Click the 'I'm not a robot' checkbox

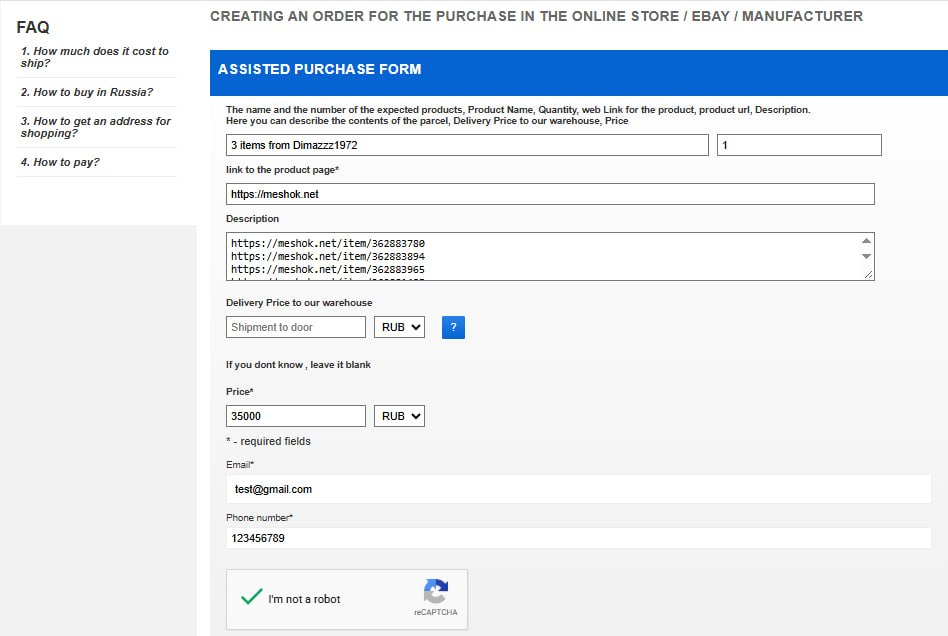click(x=252, y=598)
